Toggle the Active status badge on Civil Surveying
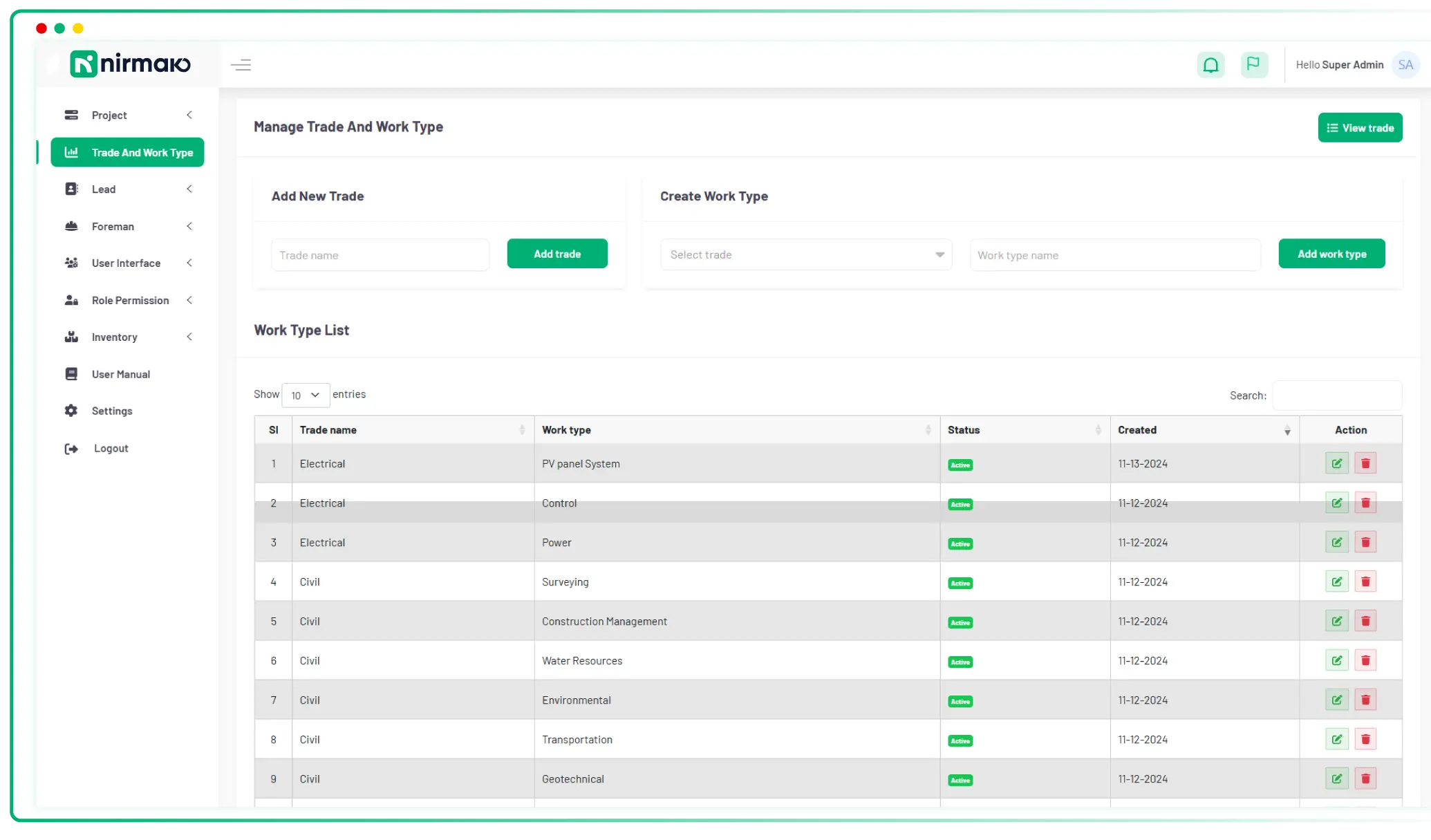1431x840 pixels. pos(961,582)
